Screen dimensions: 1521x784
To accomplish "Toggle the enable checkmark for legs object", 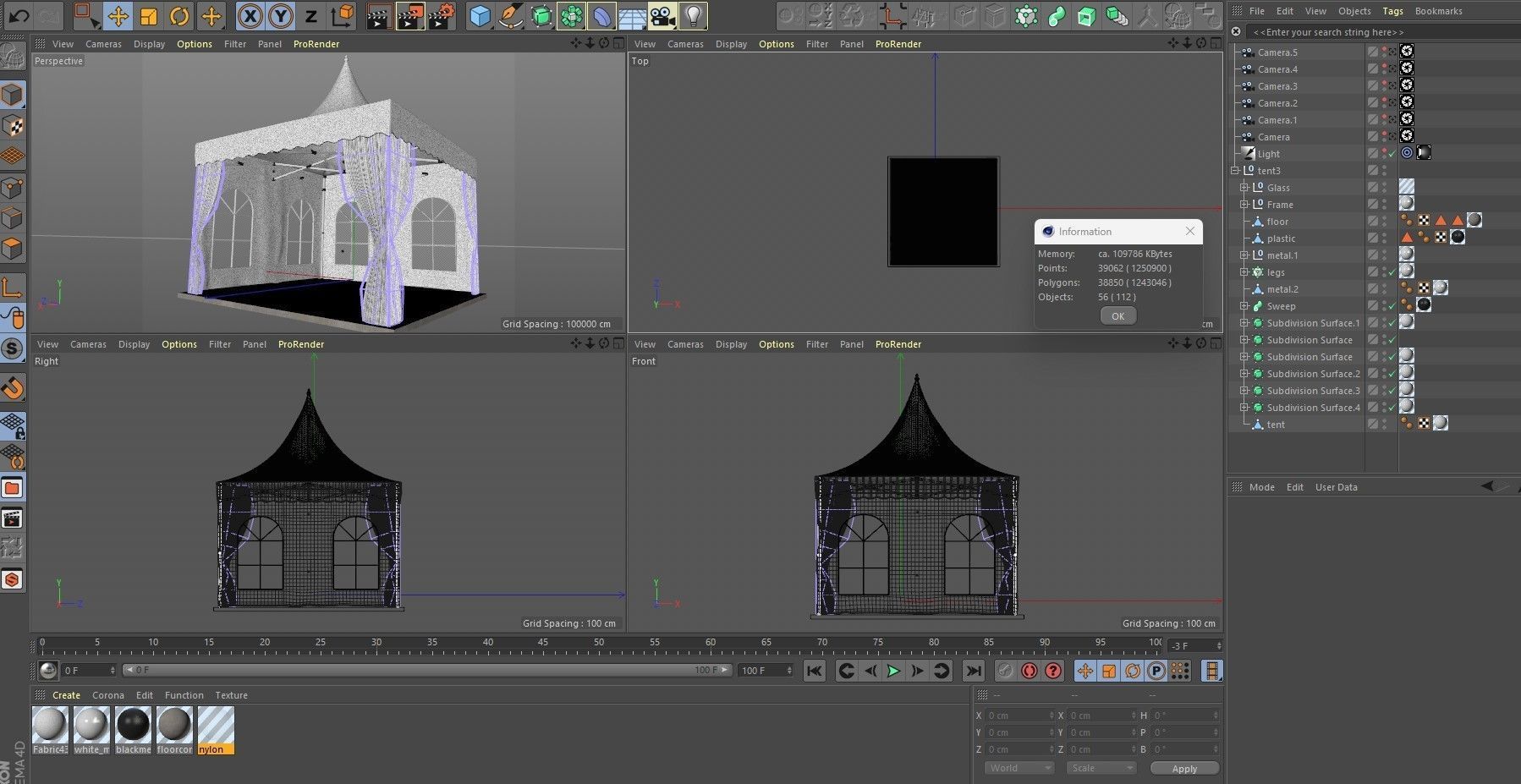I will [x=1392, y=272].
